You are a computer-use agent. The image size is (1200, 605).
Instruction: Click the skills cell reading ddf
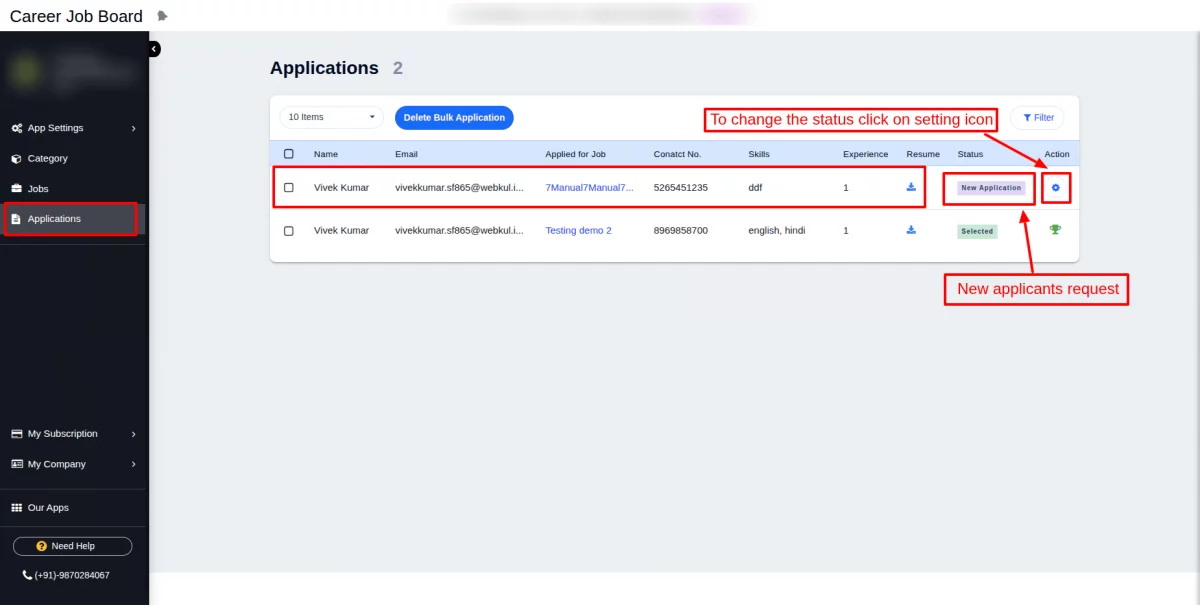point(755,187)
